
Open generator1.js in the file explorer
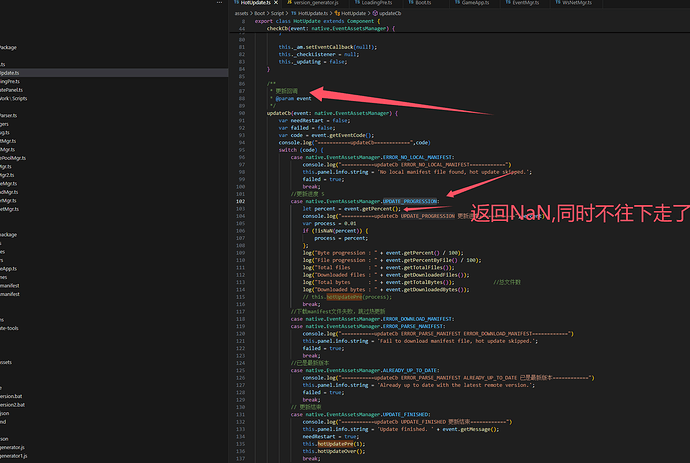[14, 456]
